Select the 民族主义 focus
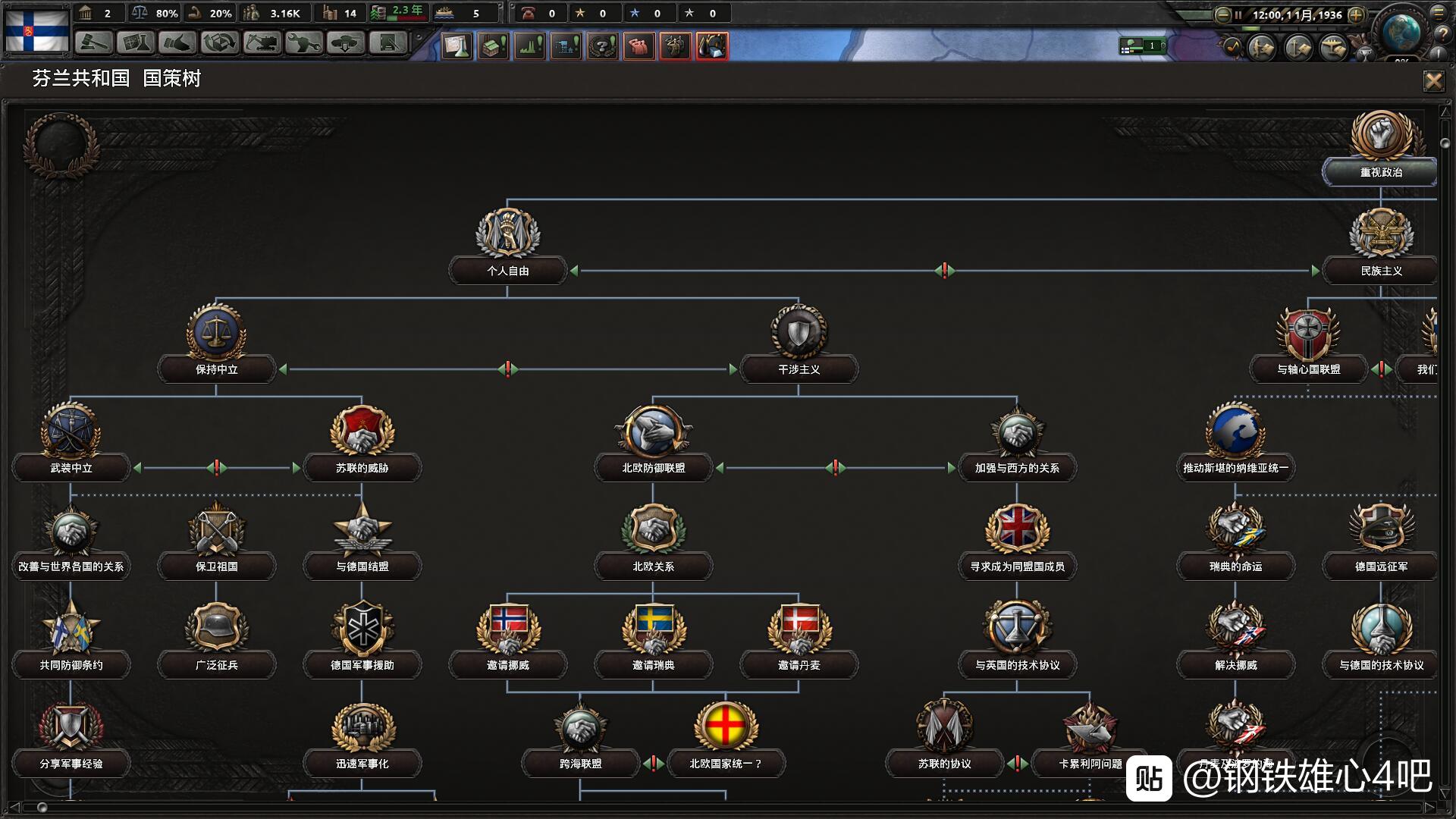The image size is (1456, 819). coord(1381,271)
